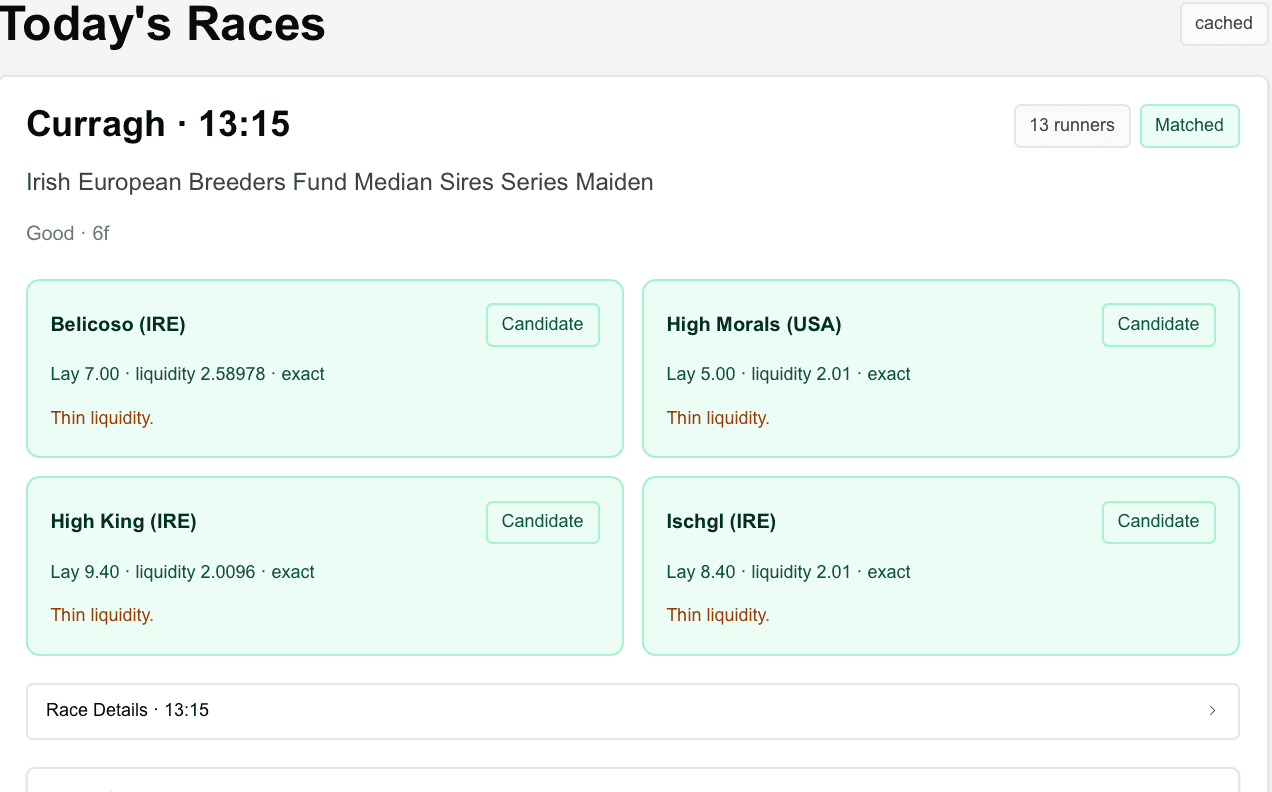Select the High Morals (USA) runner name
The image size is (1272, 792).
coord(754,324)
